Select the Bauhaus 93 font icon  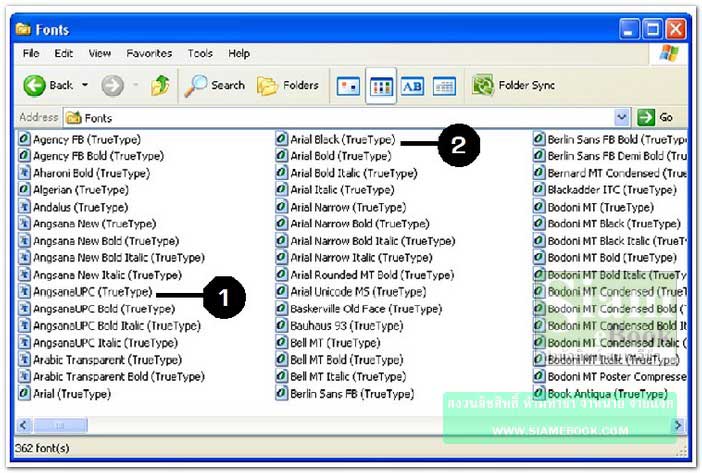pos(281,326)
